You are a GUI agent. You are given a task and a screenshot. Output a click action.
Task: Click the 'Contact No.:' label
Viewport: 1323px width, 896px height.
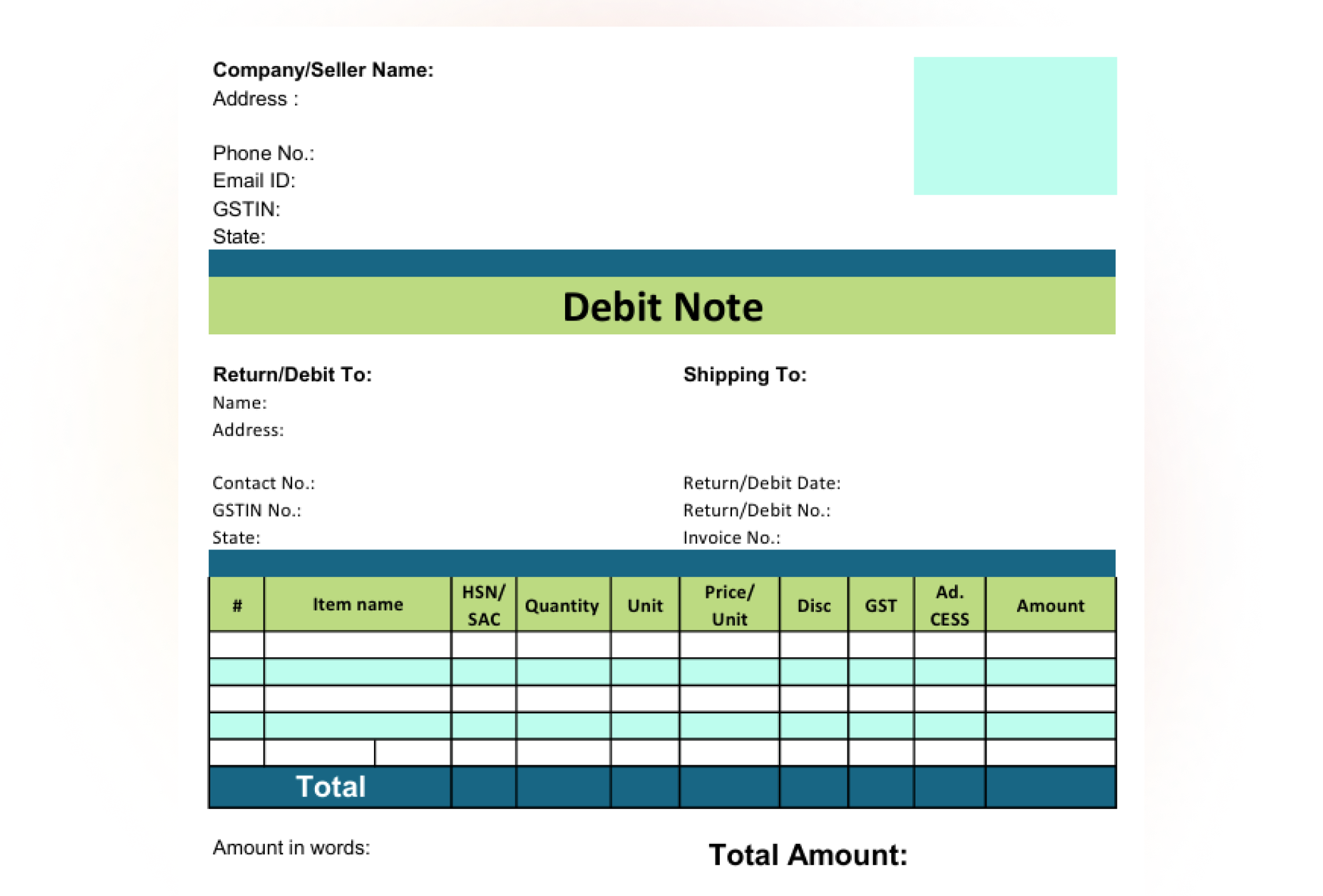(263, 483)
